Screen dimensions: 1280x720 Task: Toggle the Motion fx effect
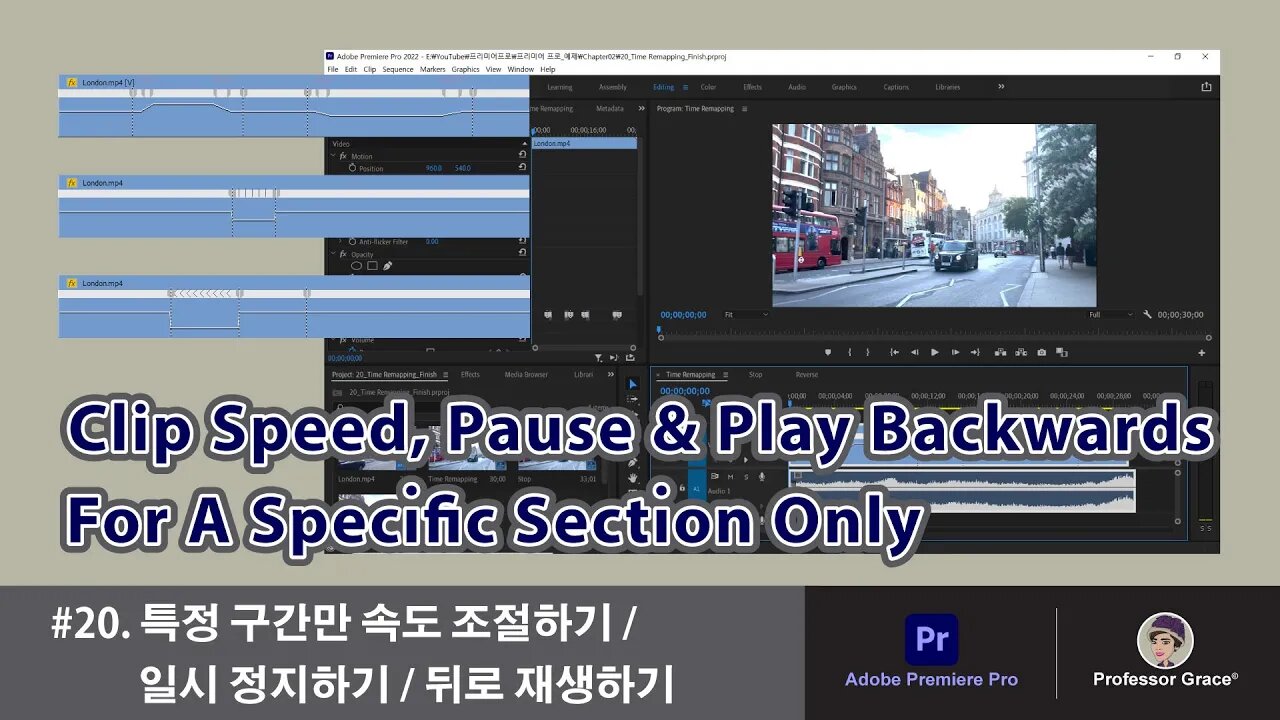coord(343,156)
